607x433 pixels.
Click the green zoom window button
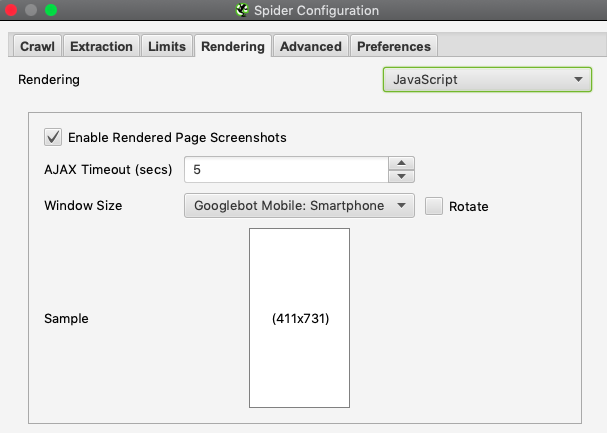pos(51,10)
